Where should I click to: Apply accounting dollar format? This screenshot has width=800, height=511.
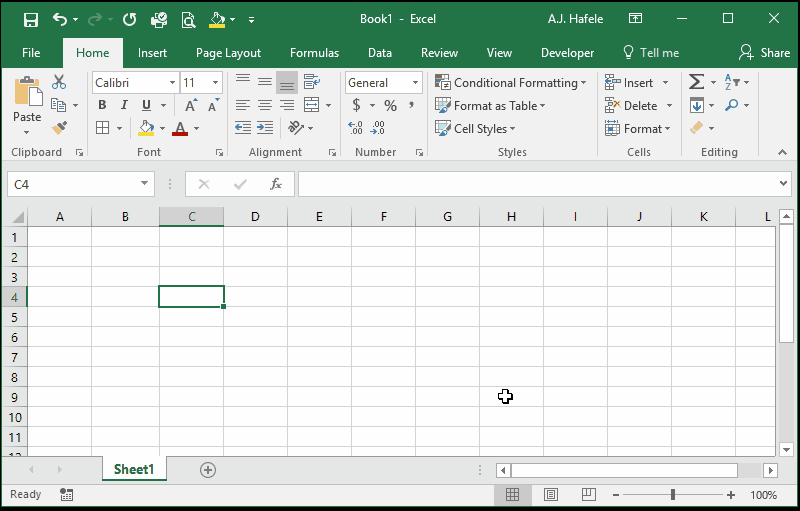click(357, 105)
